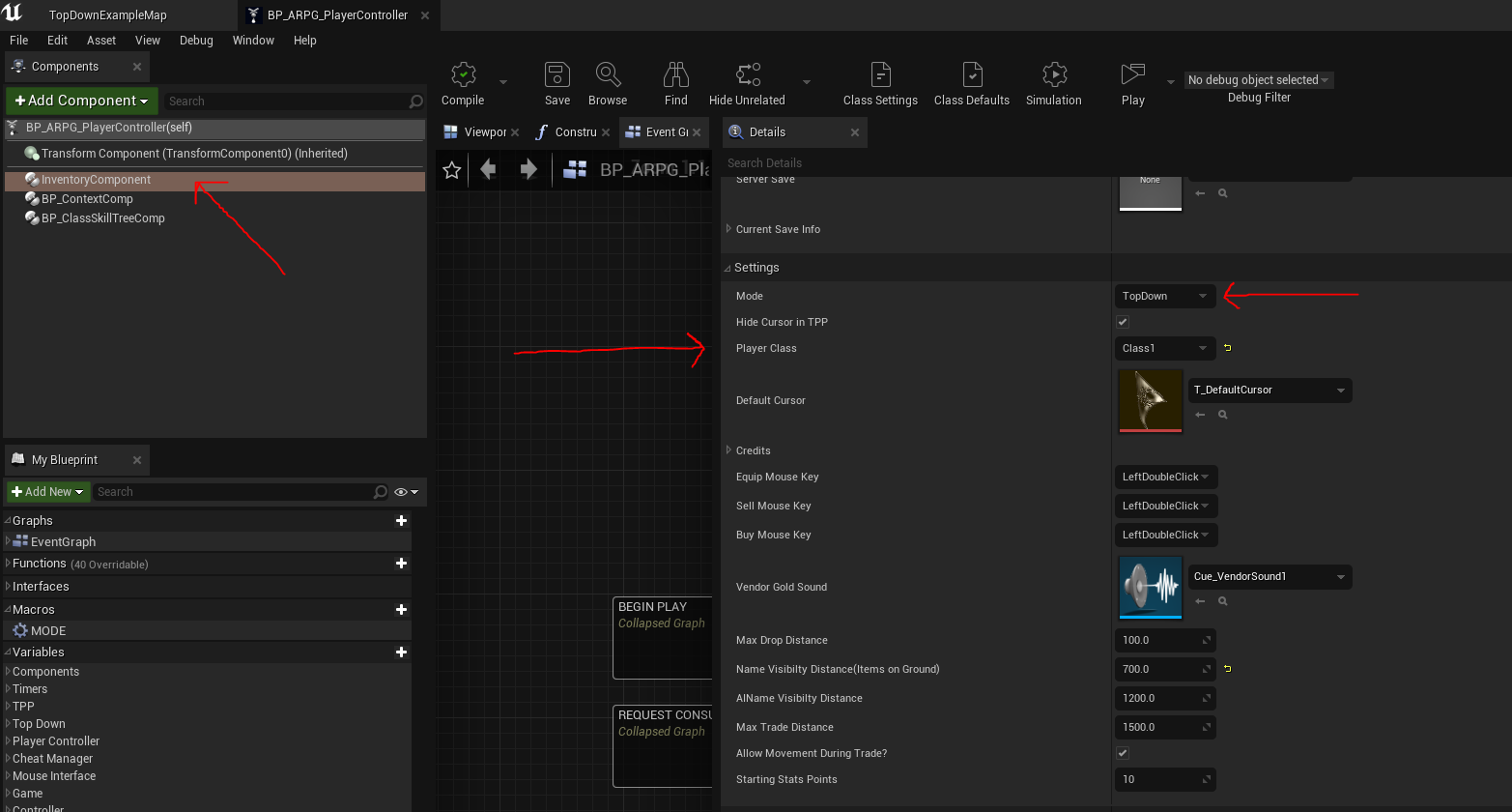Click the favorite star in graph bar
This screenshot has width=1512, height=812.
[x=451, y=170]
